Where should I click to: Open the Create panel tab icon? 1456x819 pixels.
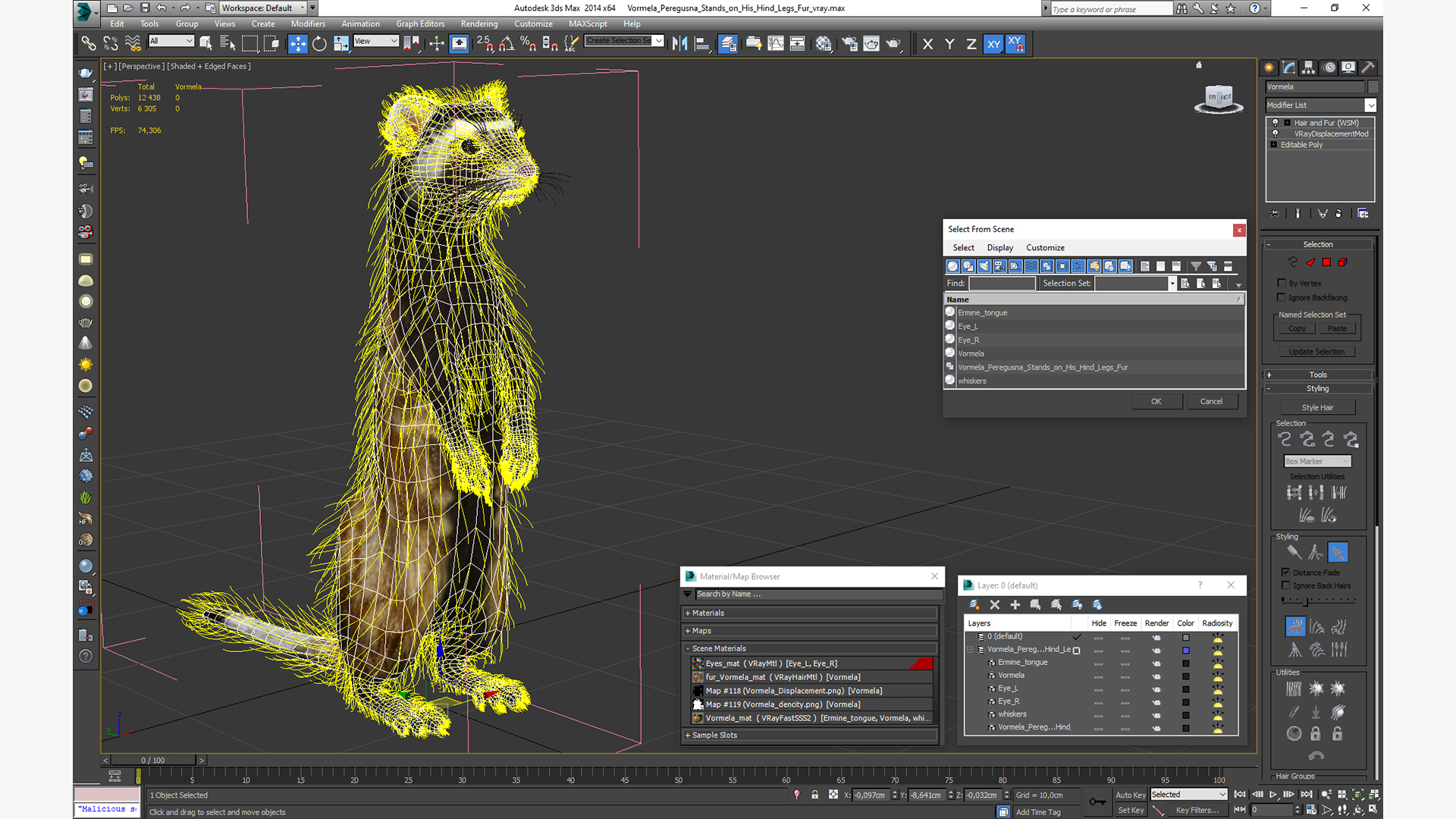[1269, 67]
